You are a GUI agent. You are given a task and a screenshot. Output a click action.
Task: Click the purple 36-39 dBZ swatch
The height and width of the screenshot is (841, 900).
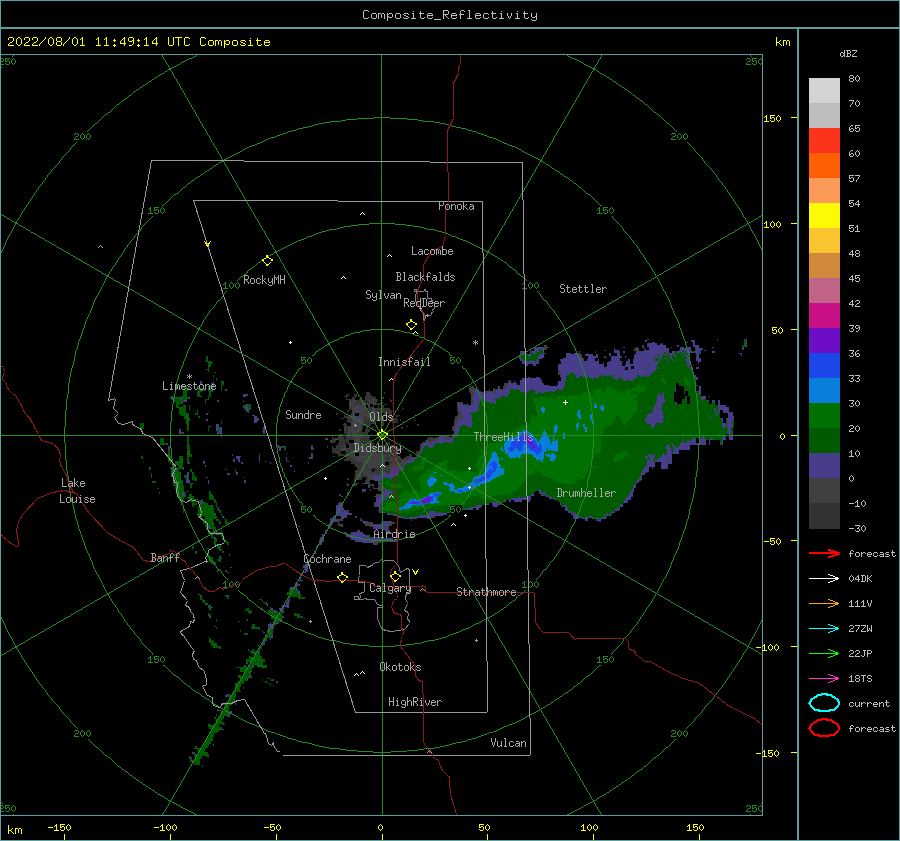coord(824,341)
